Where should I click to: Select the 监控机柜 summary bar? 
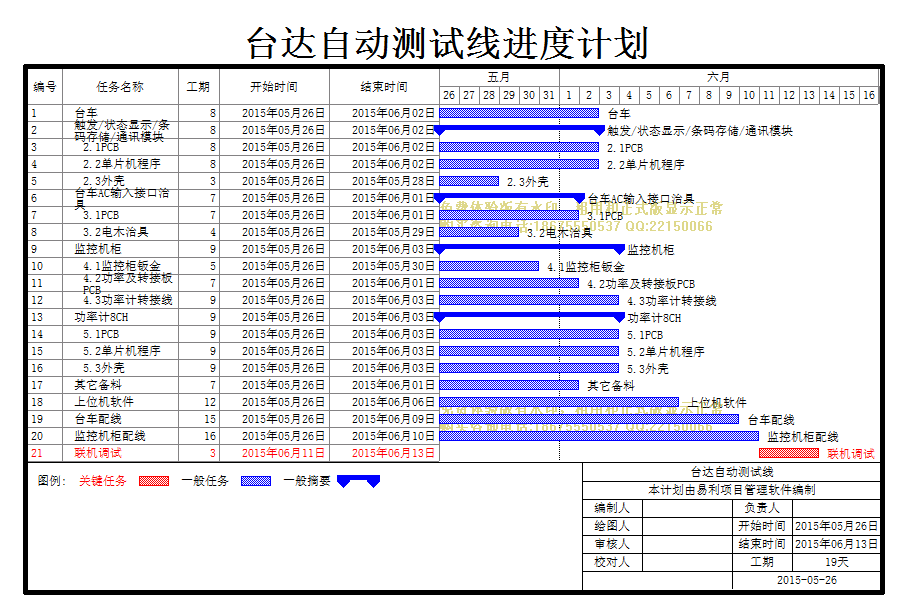click(x=529, y=249)
